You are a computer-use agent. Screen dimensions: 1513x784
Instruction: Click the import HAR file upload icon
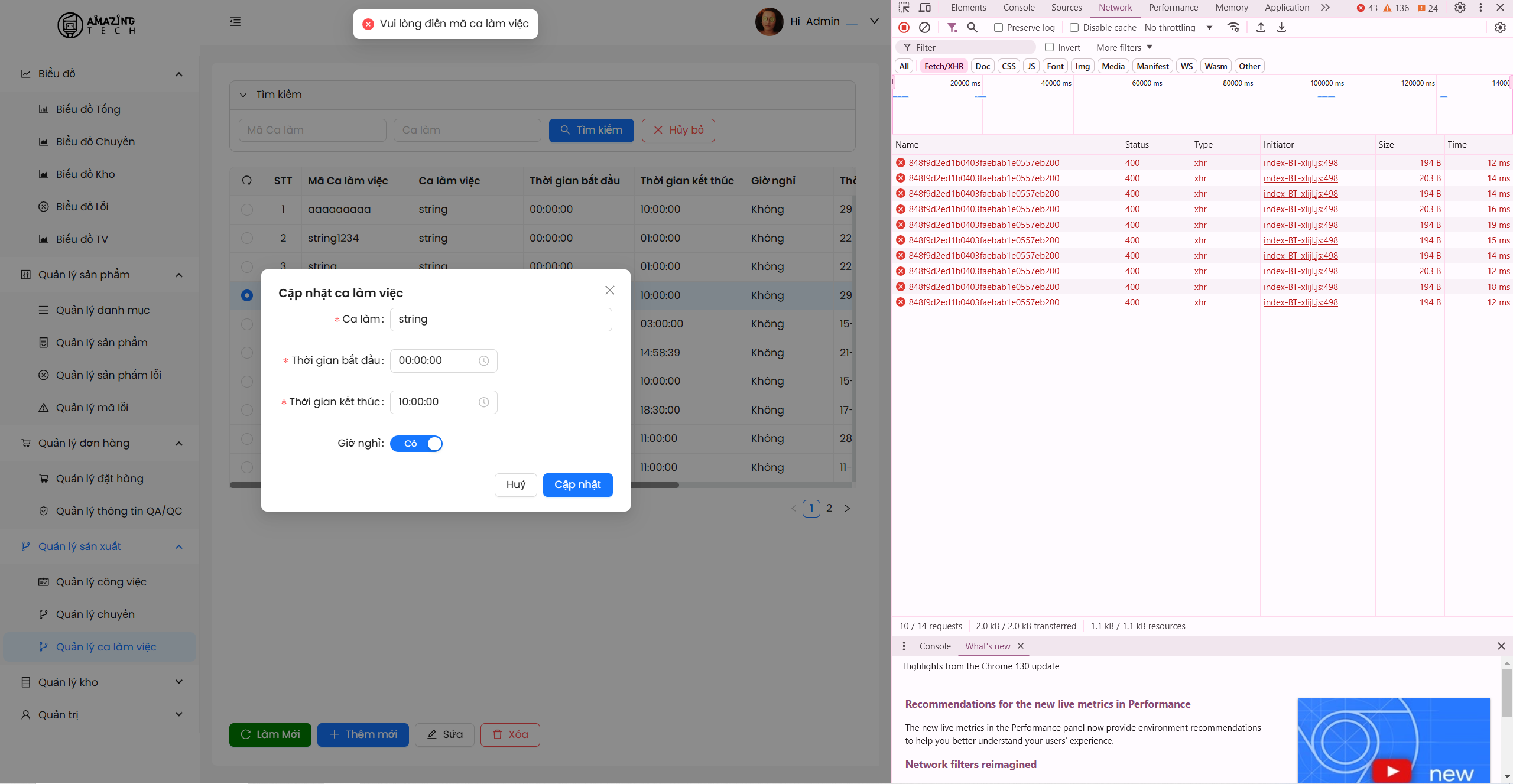(x=1261, y=27)
